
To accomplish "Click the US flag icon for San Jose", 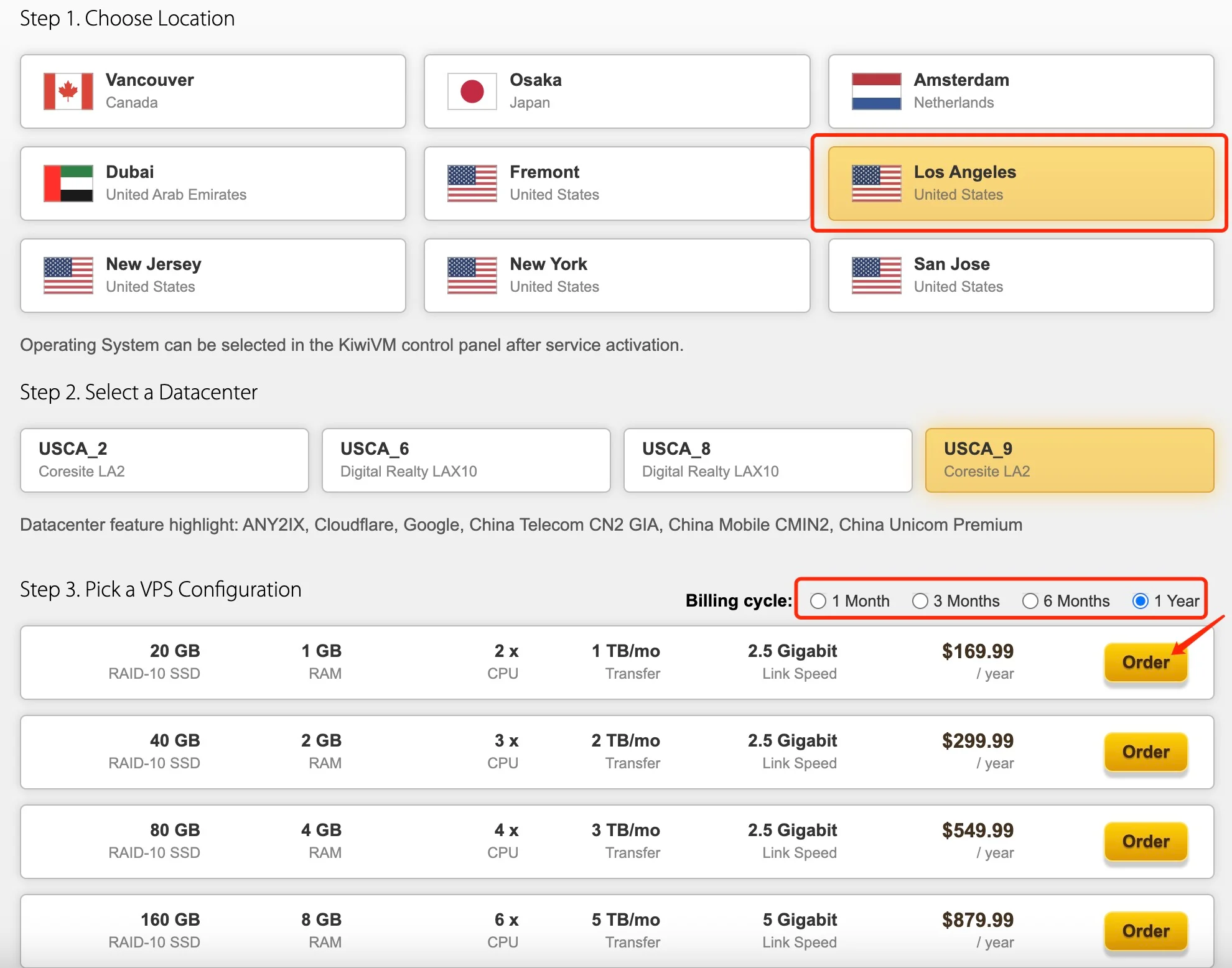I will tap(876, 276).
